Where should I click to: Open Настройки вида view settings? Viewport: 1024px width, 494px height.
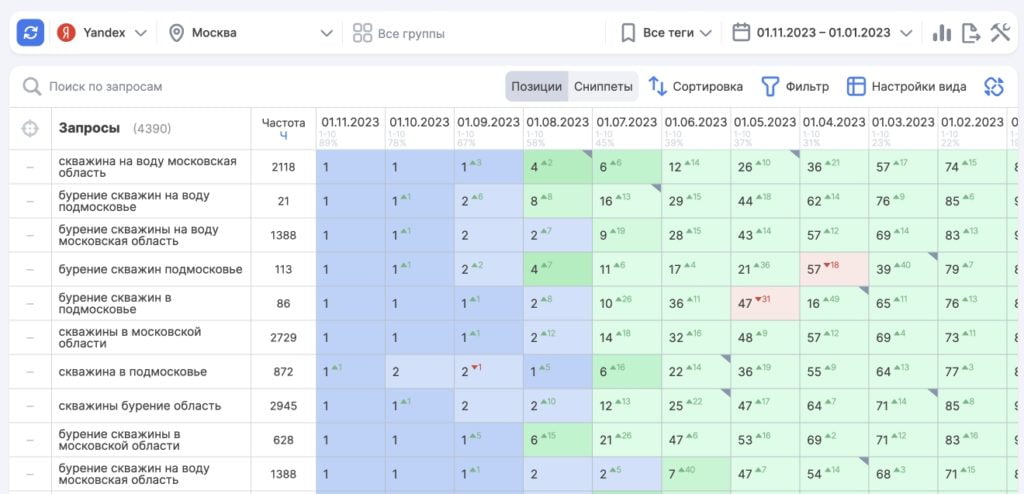pos(906,87)
